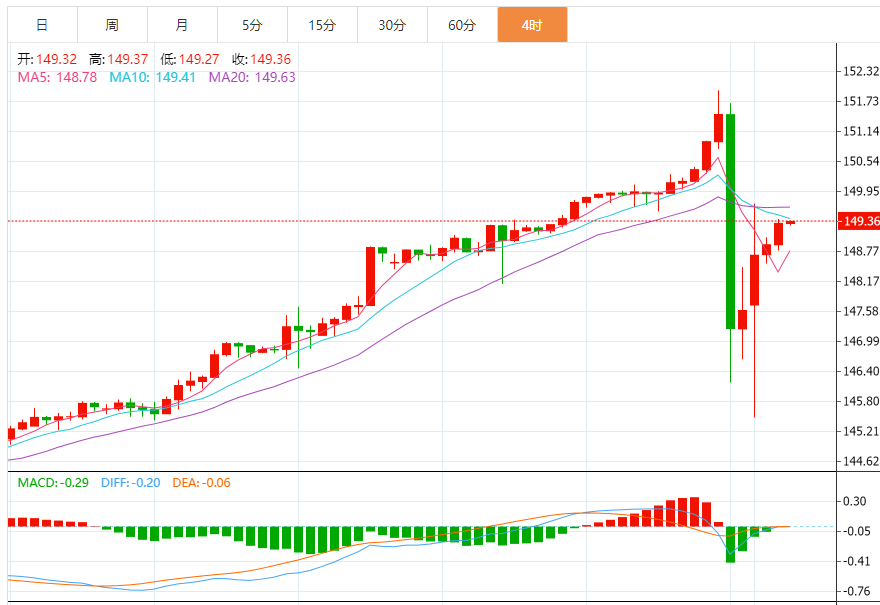The width and height of the screenshot is (880, 605).
Task: Click the 开: 149.32 open price
Action: pyautogui.click(x=47, y=59)
